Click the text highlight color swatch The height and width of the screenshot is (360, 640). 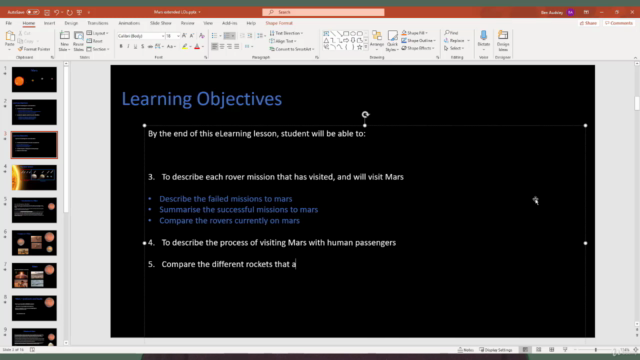click(x=185, y=47)
